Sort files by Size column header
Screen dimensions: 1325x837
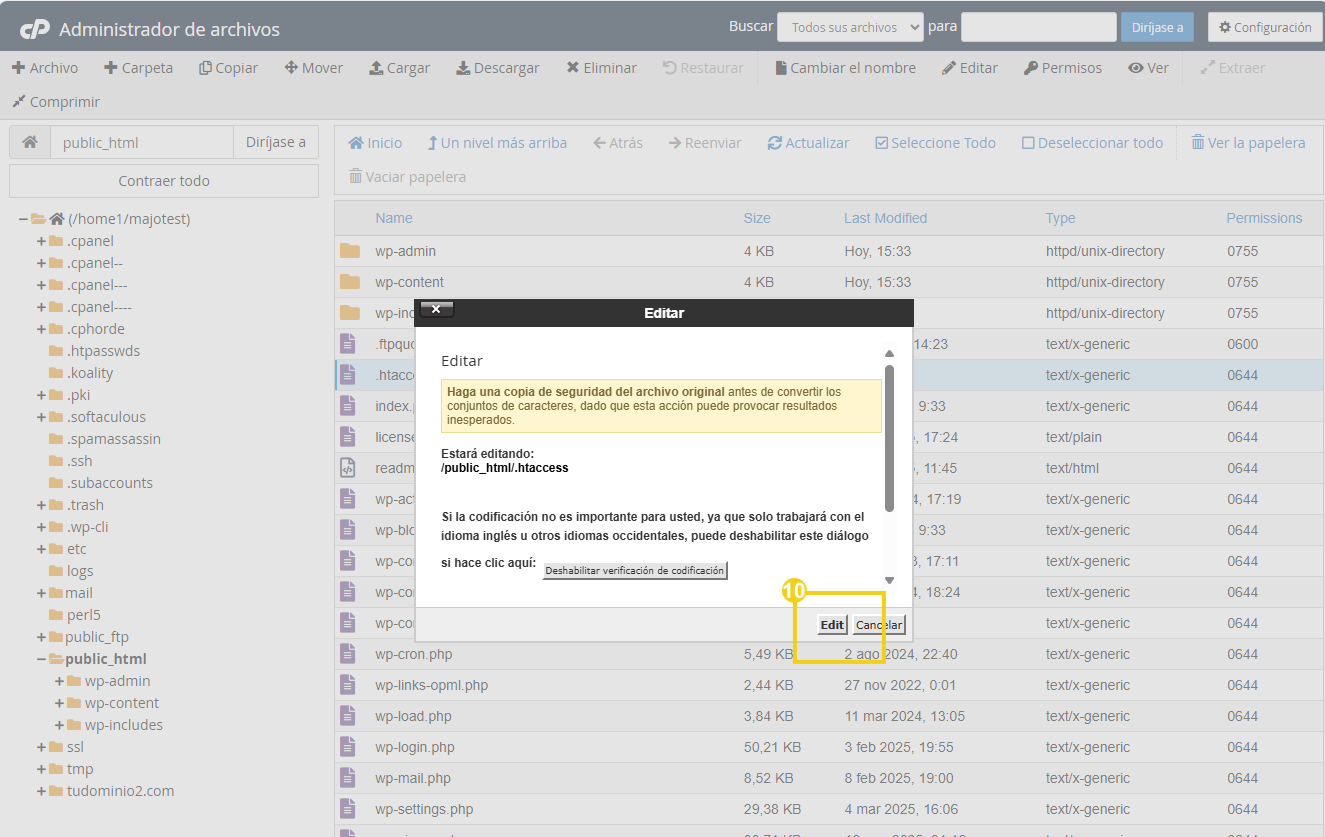point(757,218)
